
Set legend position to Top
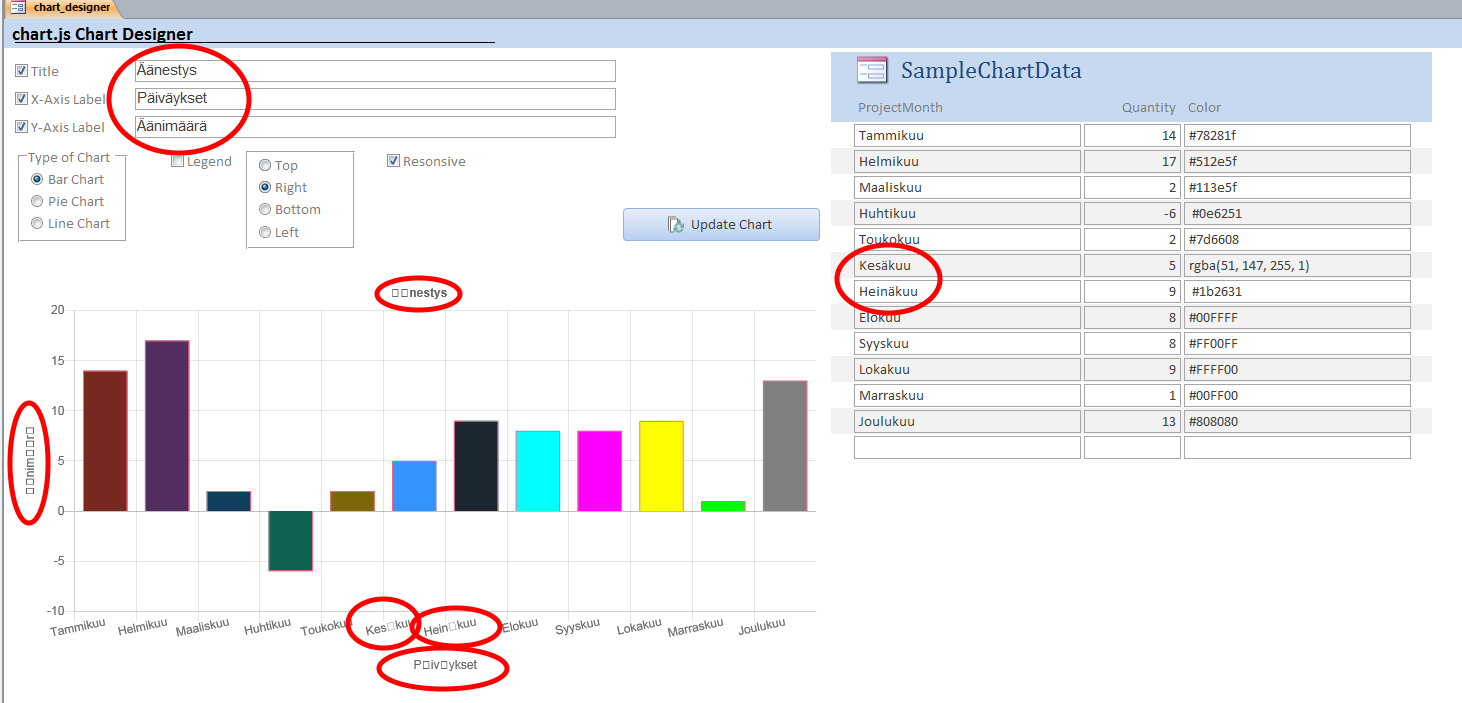coord(265,165)
